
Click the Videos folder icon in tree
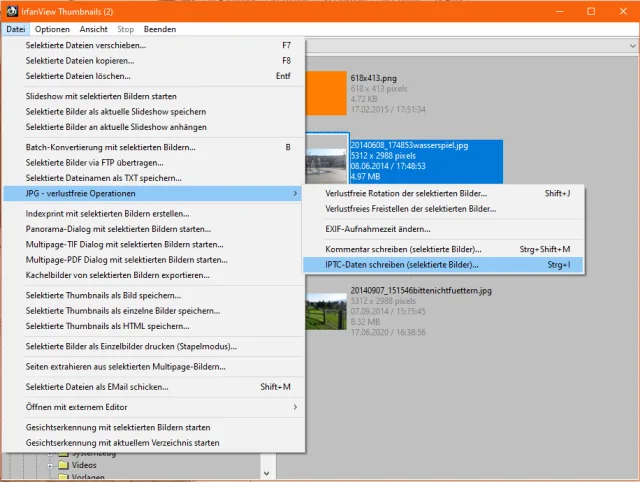pyautogui.click(x=62, y=465)
